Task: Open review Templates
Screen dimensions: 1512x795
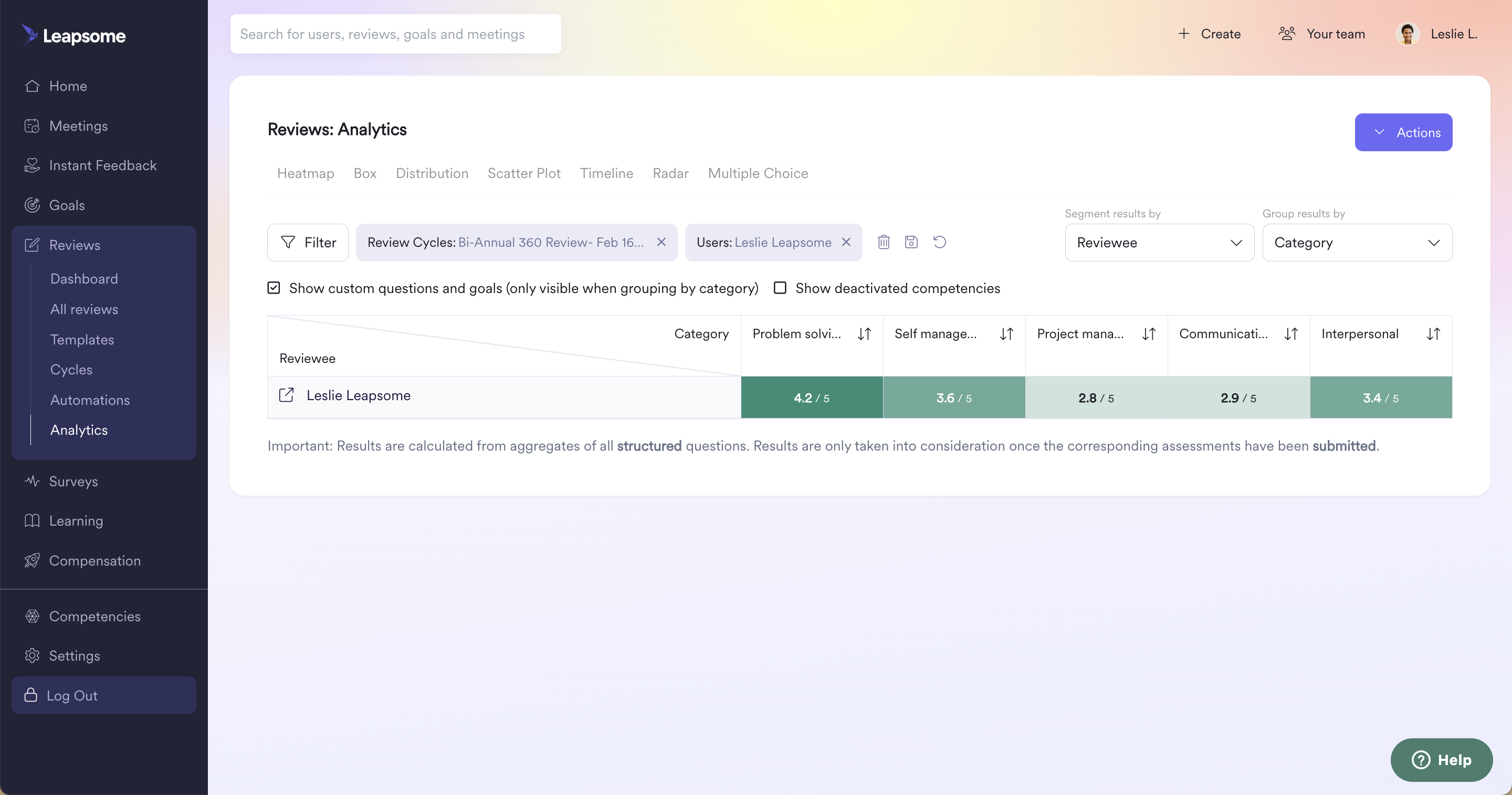Action: (x=81, y=339)
